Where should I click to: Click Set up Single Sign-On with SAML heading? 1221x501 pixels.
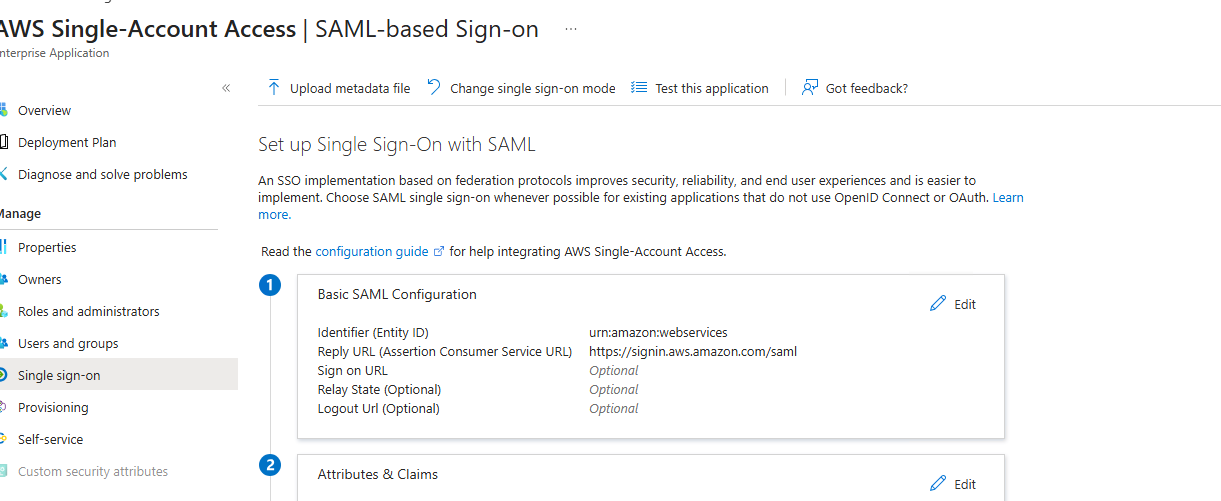coord(397,145)
